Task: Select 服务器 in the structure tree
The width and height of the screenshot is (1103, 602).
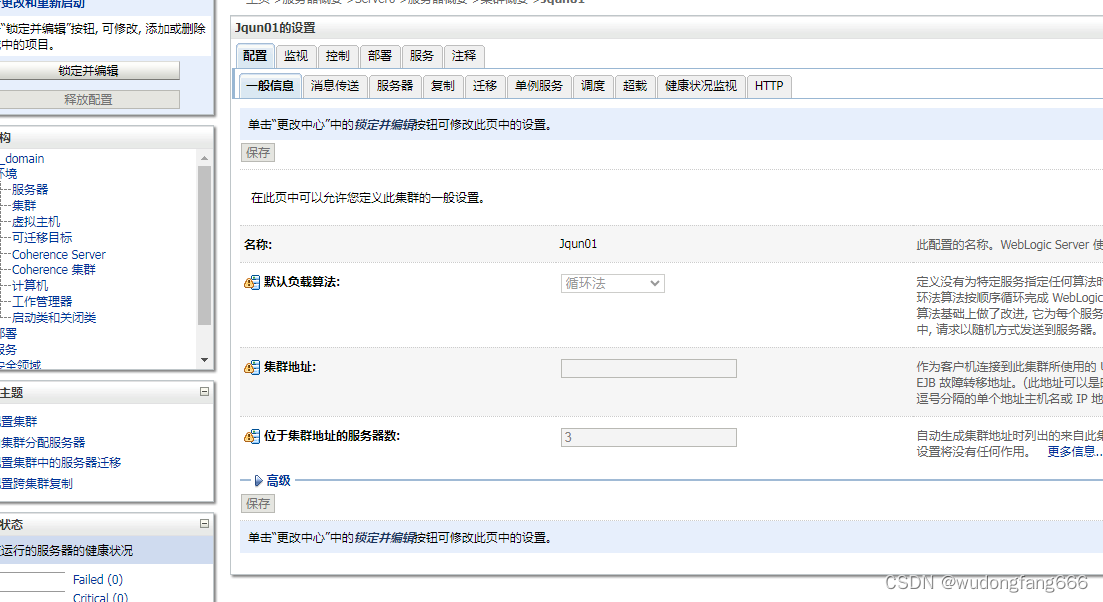Action: click(x=29, y=188)
